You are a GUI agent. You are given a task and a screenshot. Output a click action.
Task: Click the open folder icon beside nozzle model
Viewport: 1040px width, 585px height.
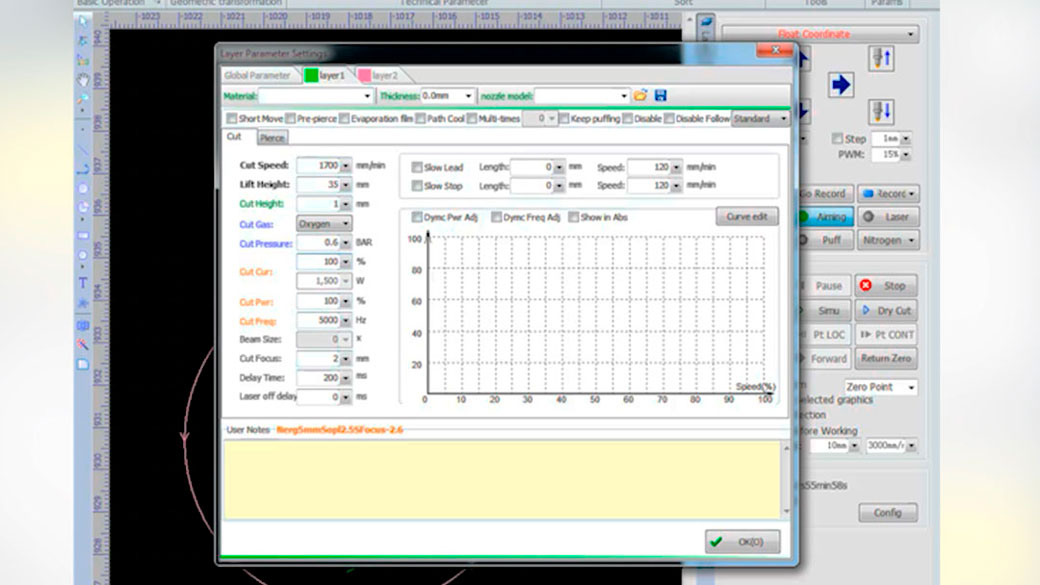pyautogui.click(x=641, y=96)
